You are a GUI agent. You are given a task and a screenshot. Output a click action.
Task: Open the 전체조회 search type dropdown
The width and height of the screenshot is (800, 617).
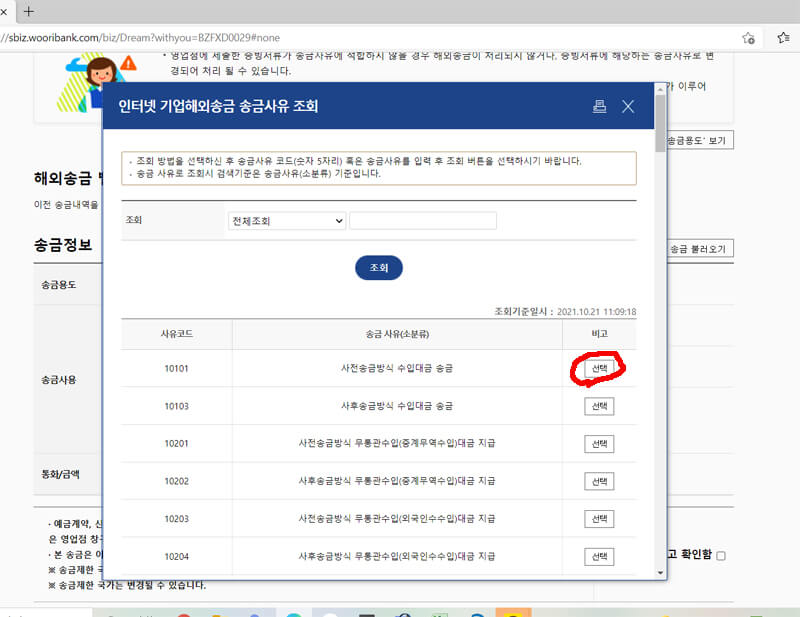click(x=287, y=221)
